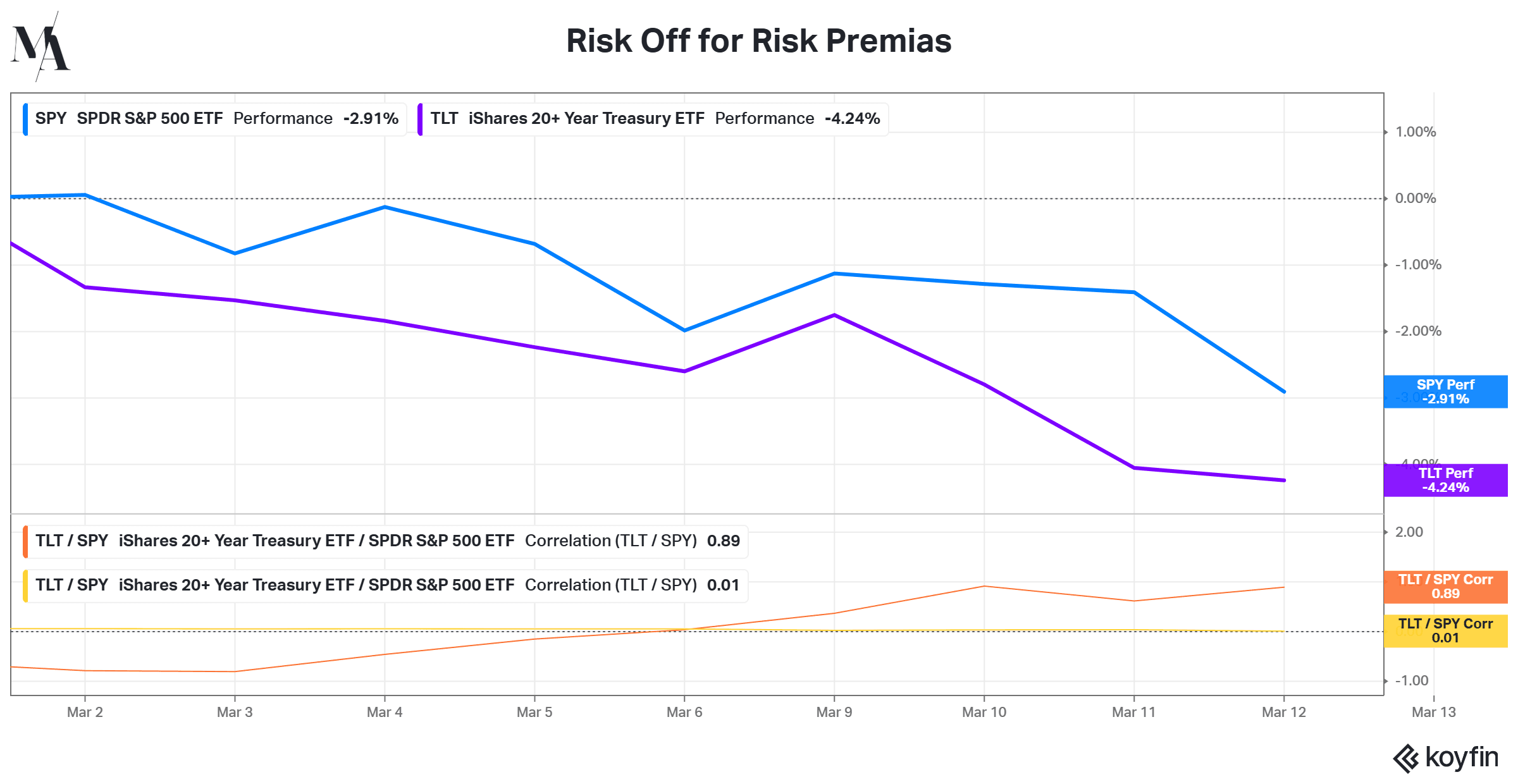1518x784 pixels.
Task: Click the purple TLT legend color bar
Action: [420, 119]
